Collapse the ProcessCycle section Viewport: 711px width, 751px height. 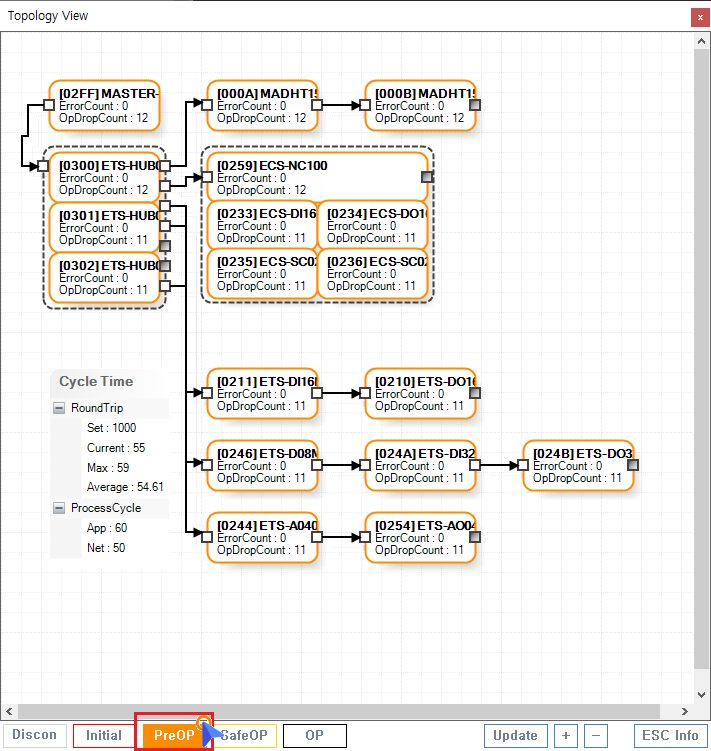point(60,508)
